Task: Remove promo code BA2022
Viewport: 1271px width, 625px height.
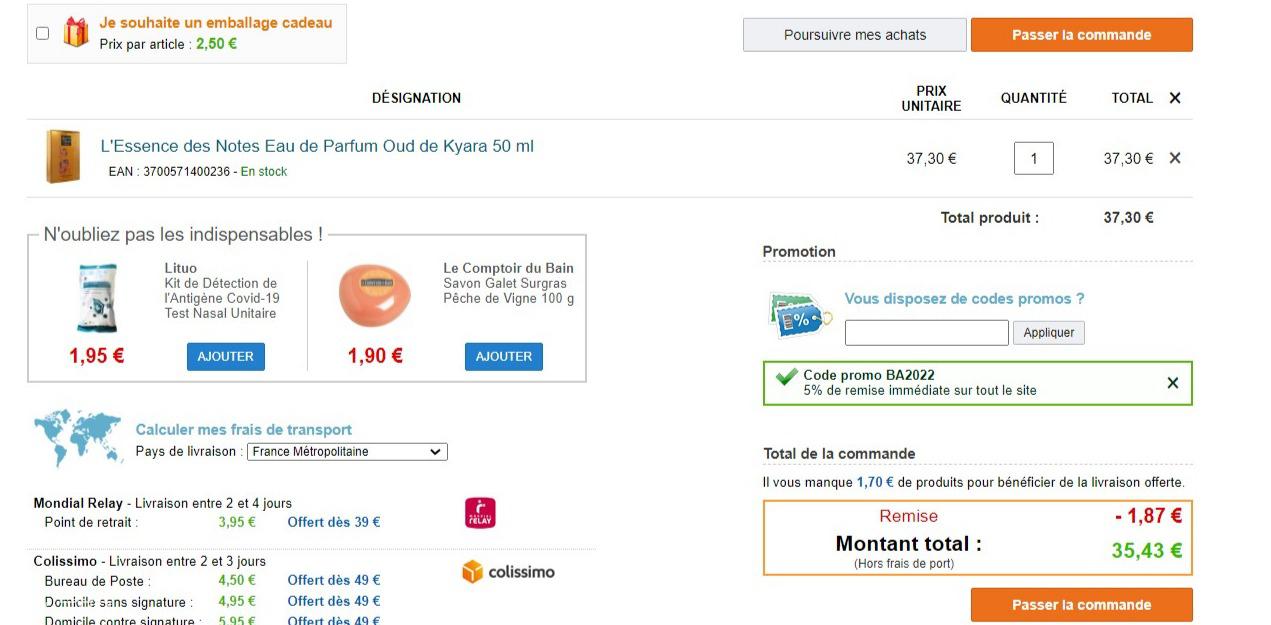Action: [1173, 383]
